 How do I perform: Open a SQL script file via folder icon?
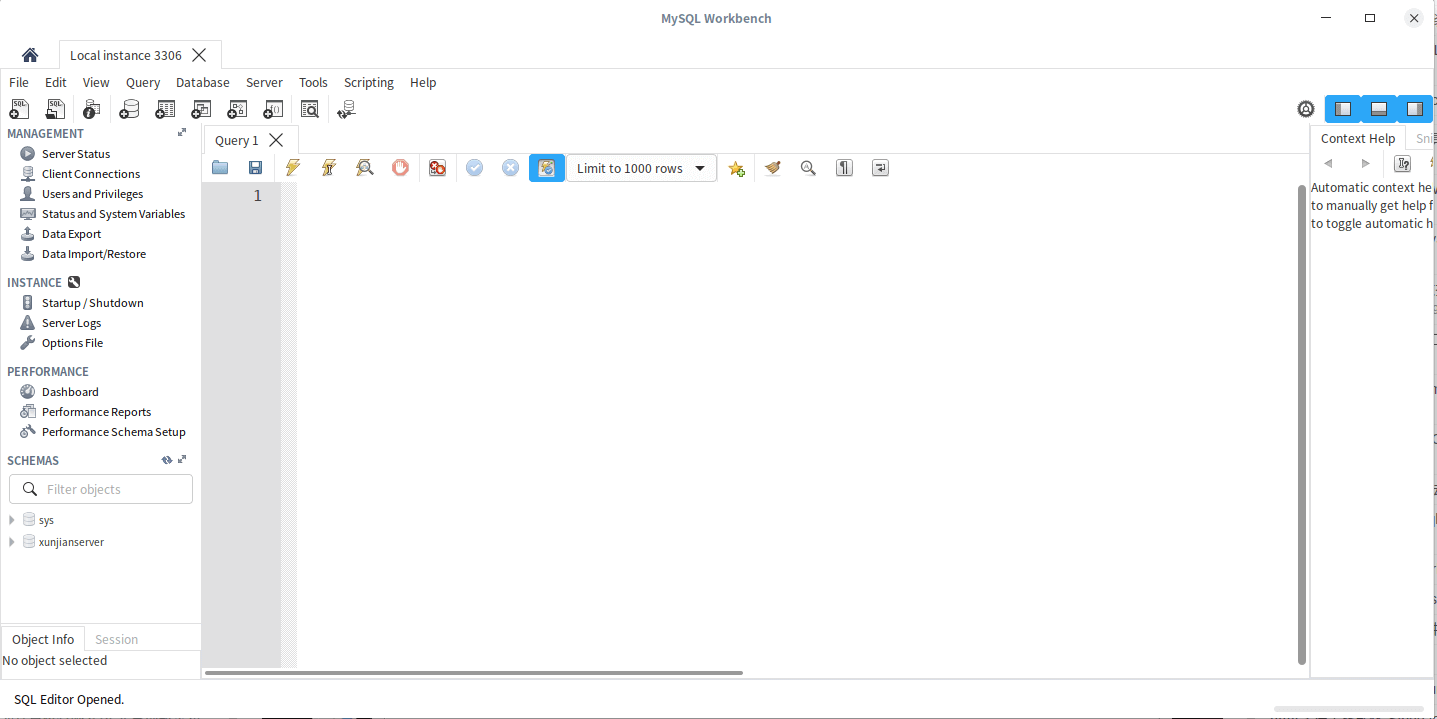pos(220,168)
